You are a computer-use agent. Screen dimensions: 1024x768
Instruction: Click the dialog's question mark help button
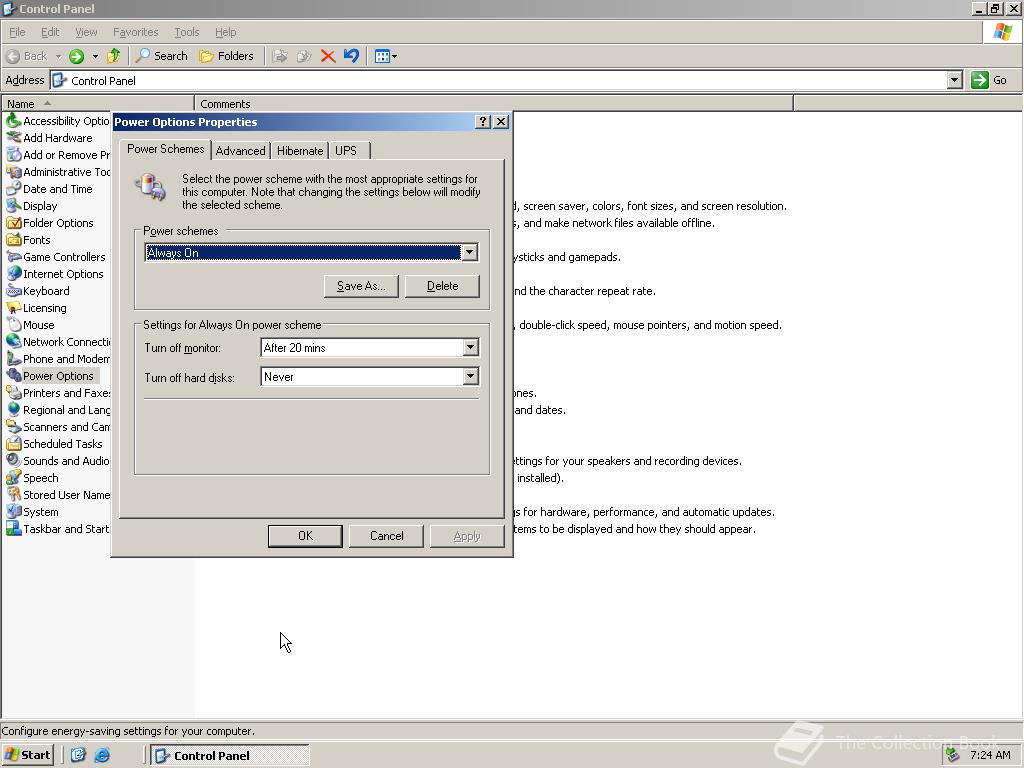pos(482,122)
